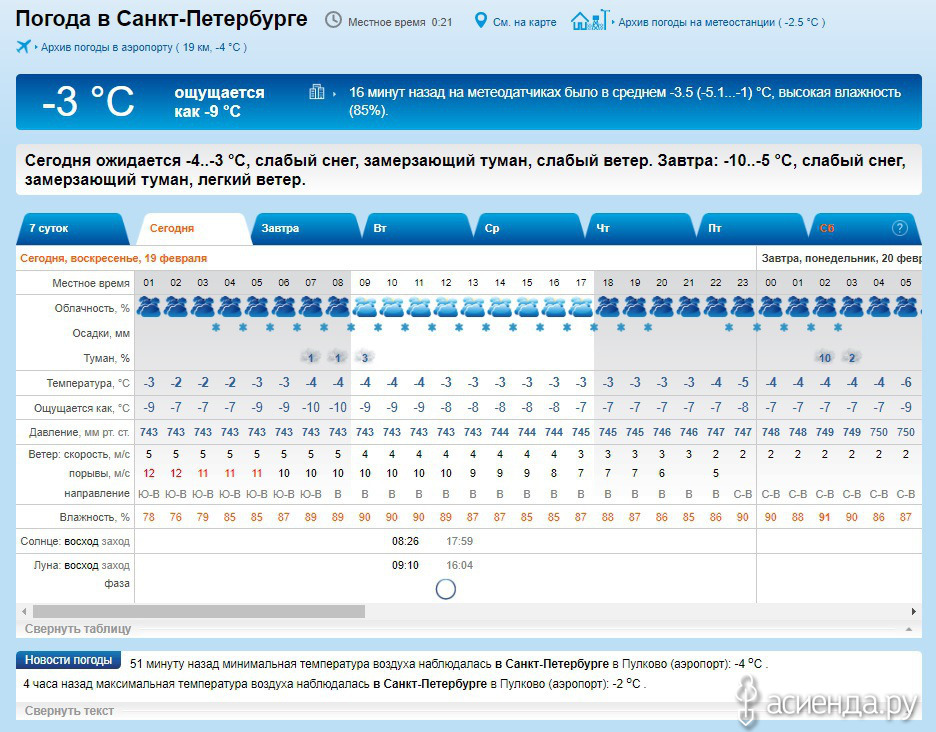
Task: Click the moon phase circle icon
Action: pos(446,589)
